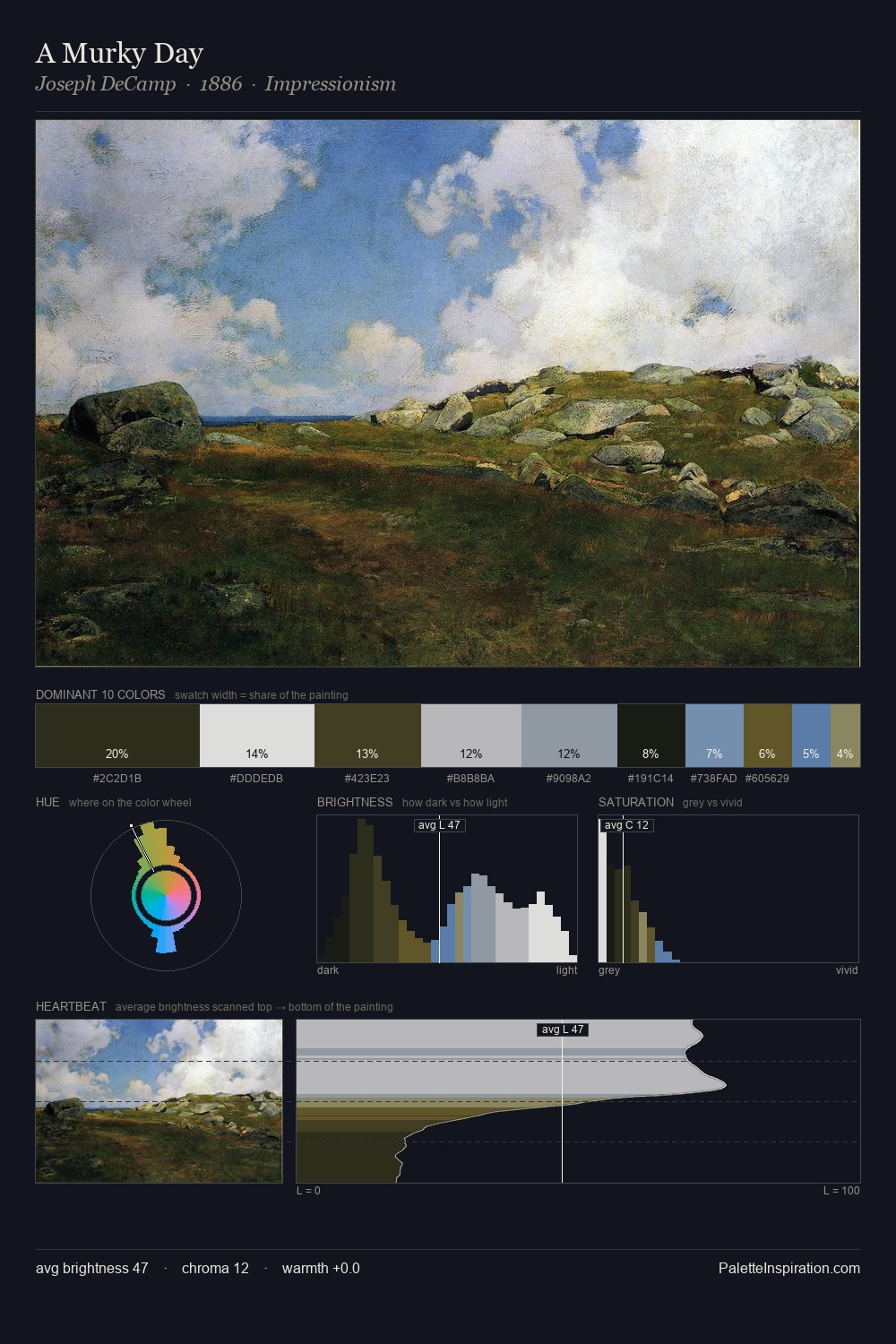Click the subtitle 'Joseph DeCamp · 1886 · Impressionism'

[215, 84]
